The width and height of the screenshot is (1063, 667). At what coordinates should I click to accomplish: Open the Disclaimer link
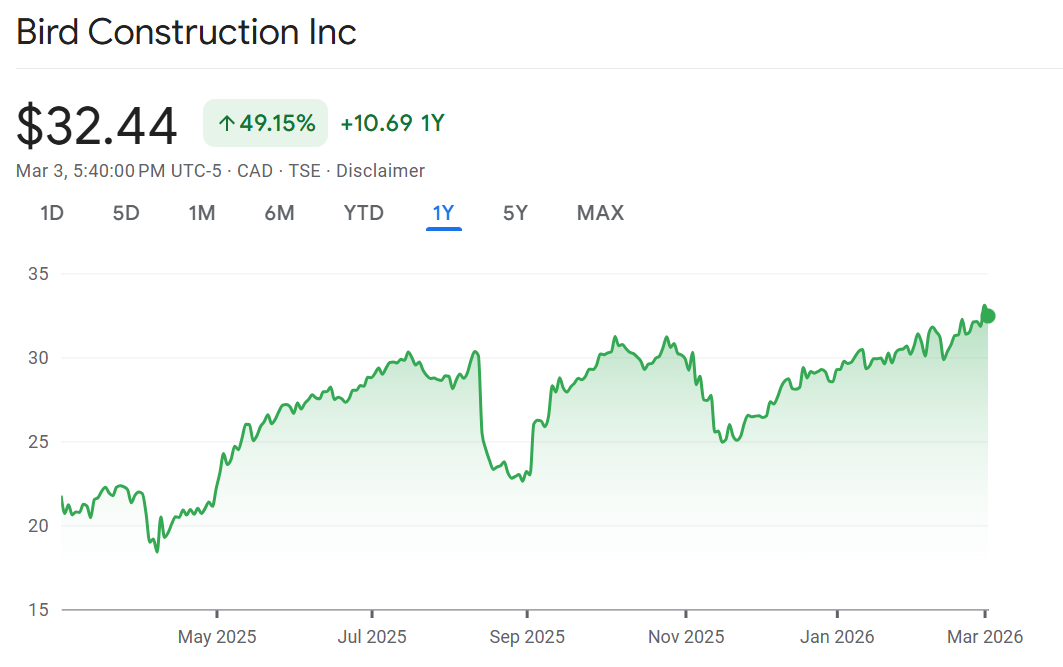pos(380,171)
